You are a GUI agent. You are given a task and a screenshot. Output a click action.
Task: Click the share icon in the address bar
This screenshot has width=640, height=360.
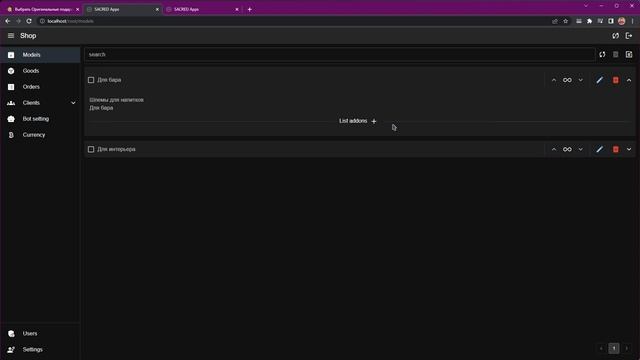(555, 21)
